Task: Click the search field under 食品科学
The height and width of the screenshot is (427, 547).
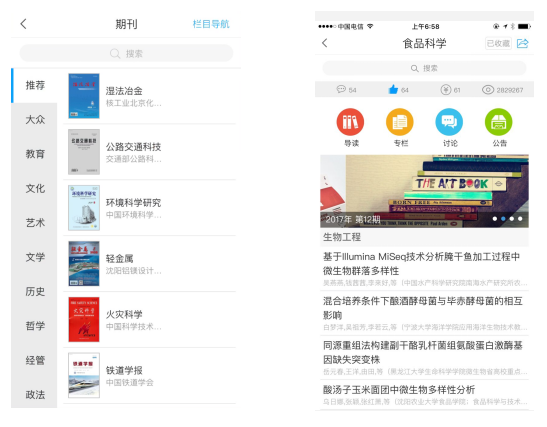Action: [x=424, y=68]
